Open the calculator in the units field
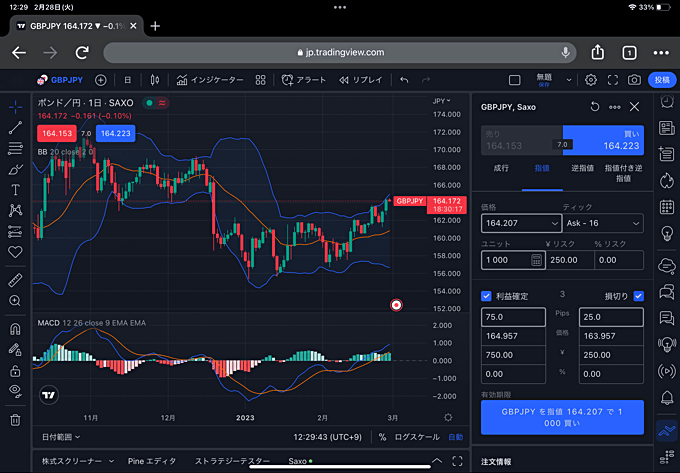This screenshot has width=680, height=473. click(x=536, y=260)
